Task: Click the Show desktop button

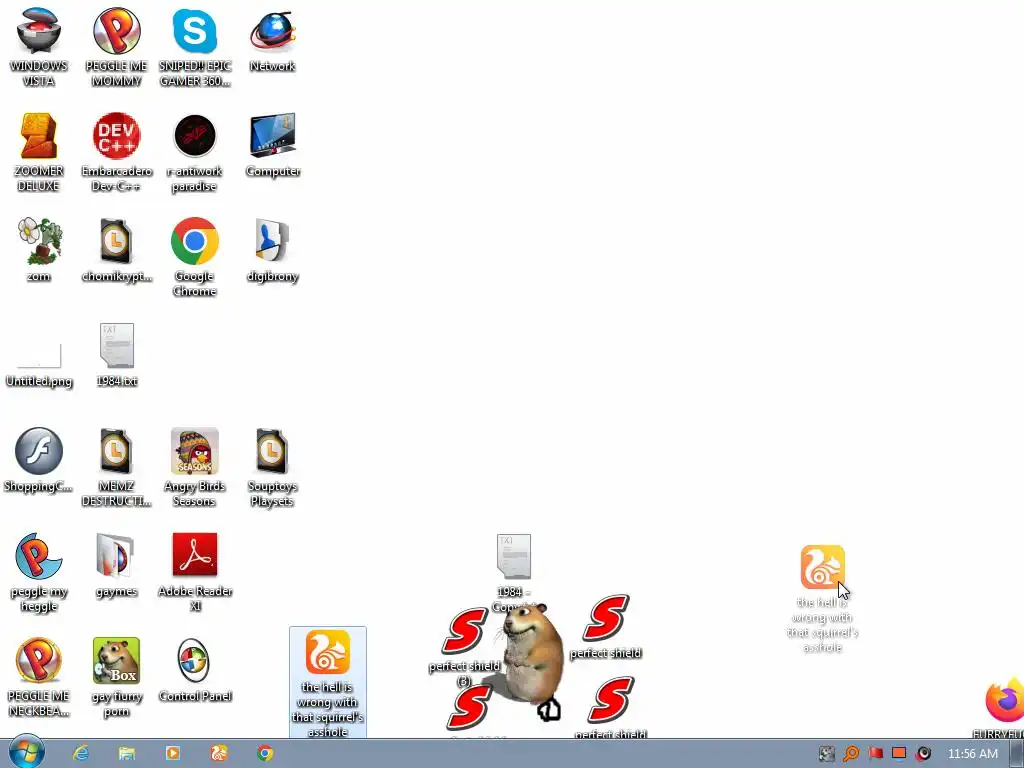Action: [1017, 754]
